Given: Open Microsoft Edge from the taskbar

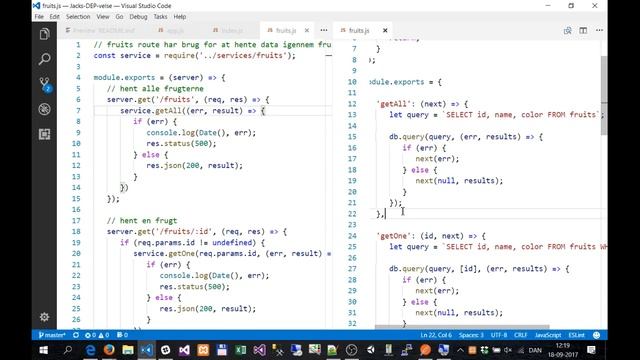Looking at the screenshot, I should pos(90,350).
